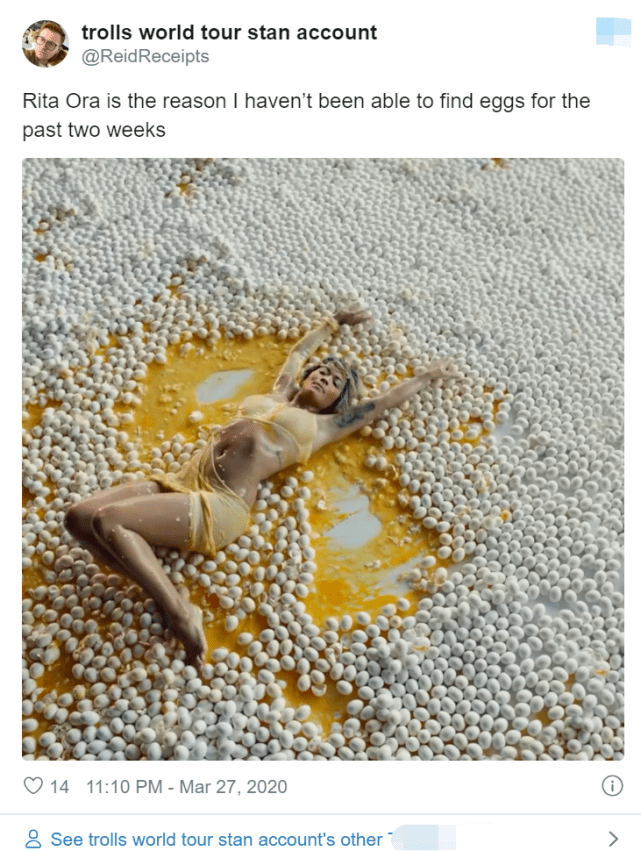Expand the right chevron arrow at the bottom
This screenshot has height=851, width=641.
click(613, 839)
